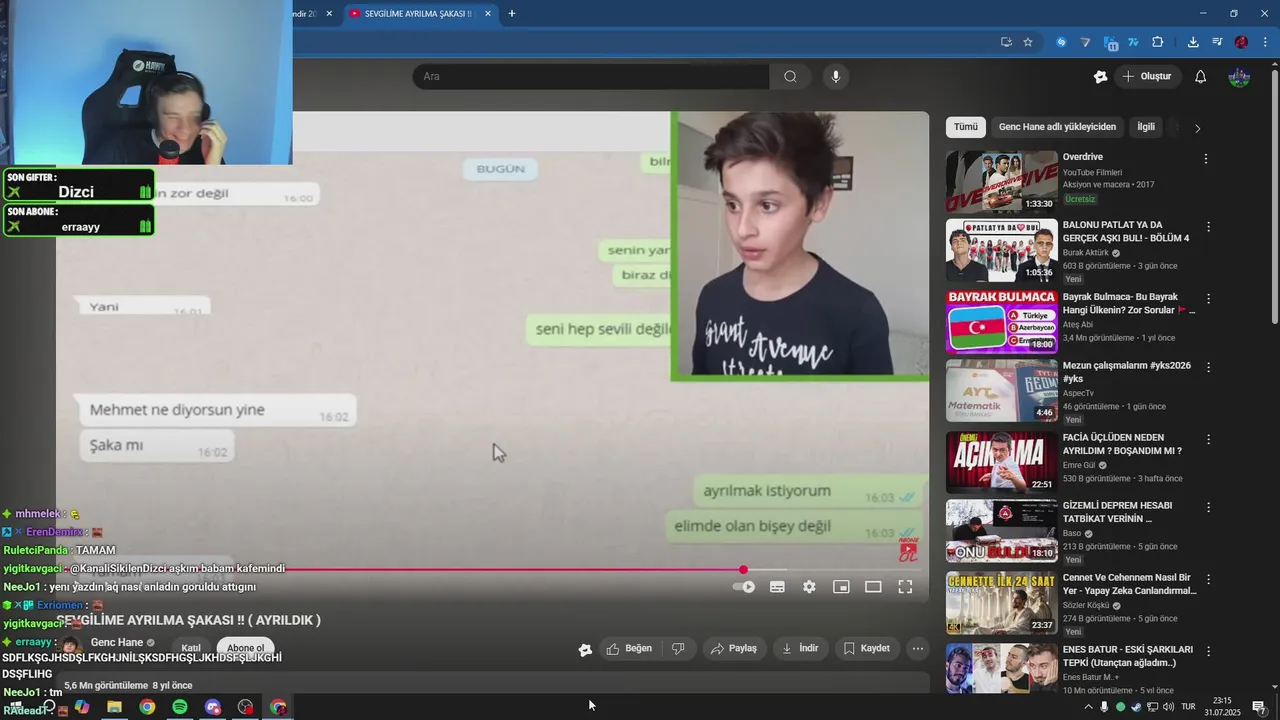1280x720 pixels.
Task: Open YouTube notifications bell
Action: click(1201, 77)
